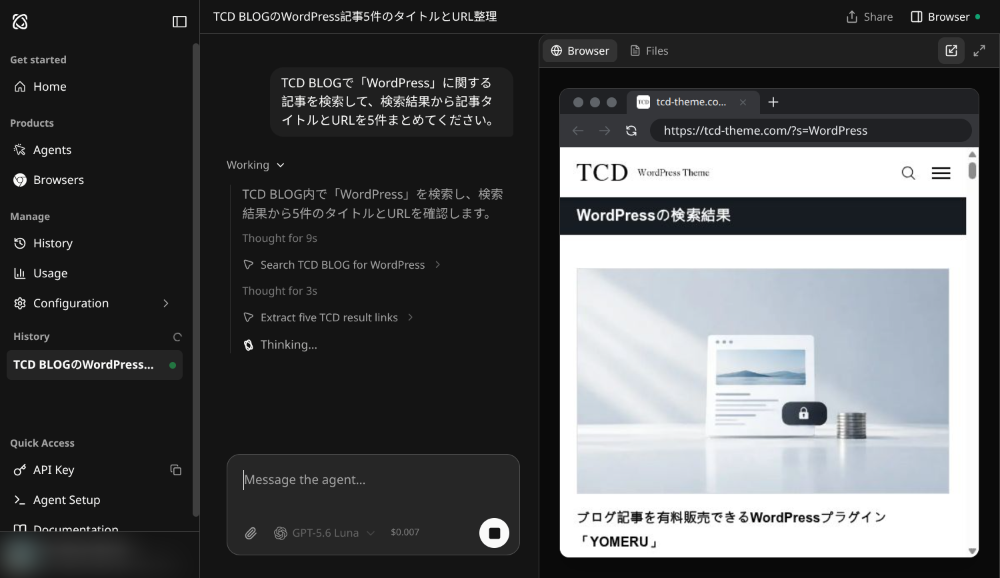The width and height of the screenshot is (1000, 578).
Task: Click the app logo in top-left corner
Action: pyautogui.click(x=20, y=22)
